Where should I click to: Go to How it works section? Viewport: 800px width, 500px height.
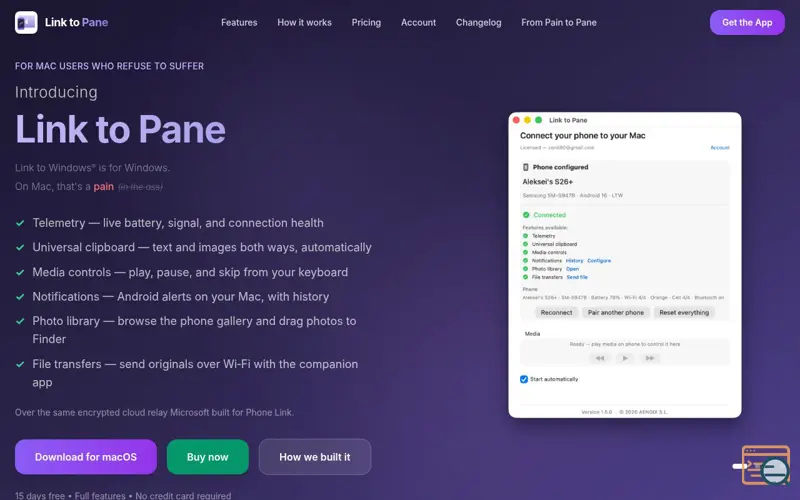coord(304,22)
